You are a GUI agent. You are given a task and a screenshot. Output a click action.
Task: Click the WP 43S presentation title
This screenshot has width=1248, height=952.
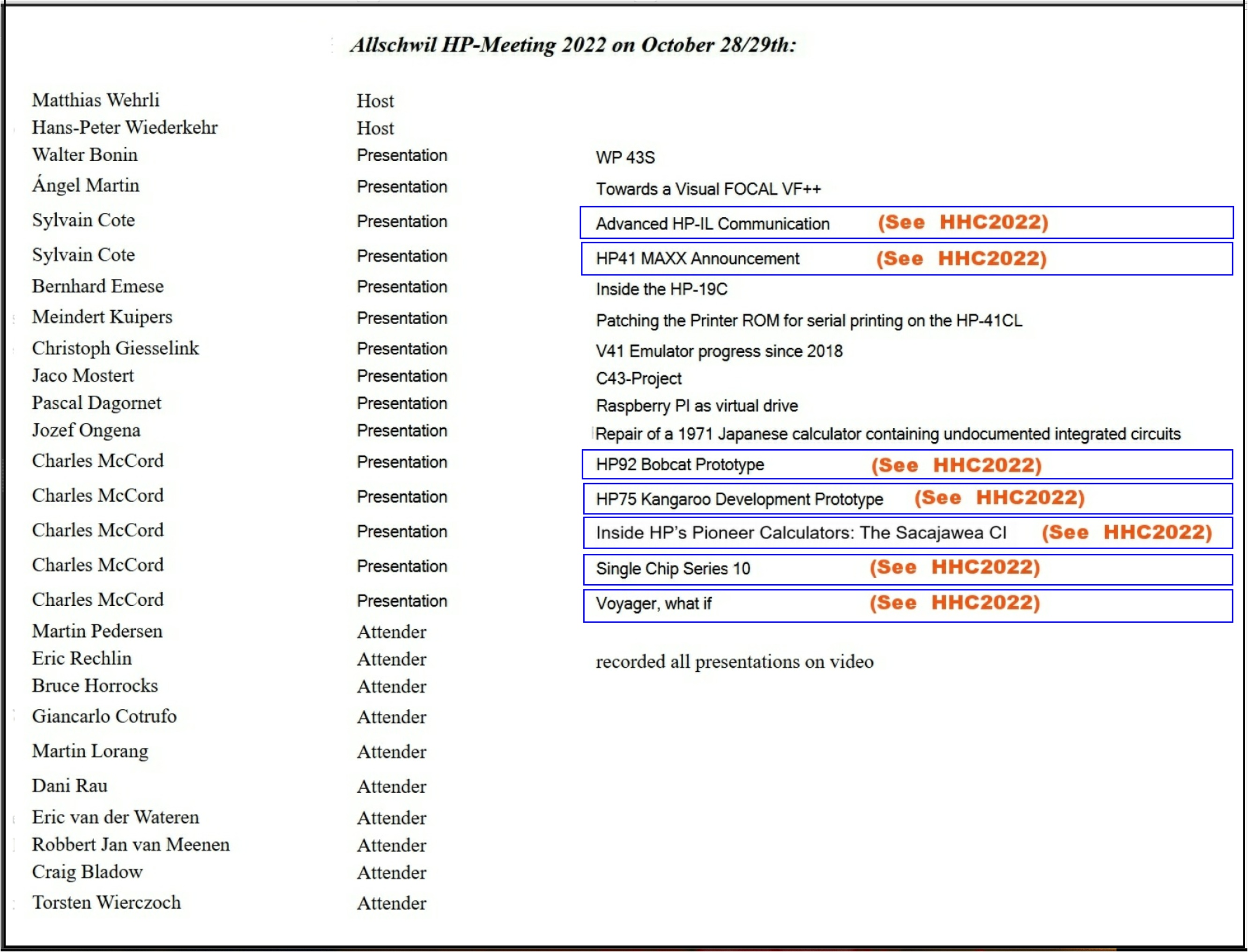coord(625,157)
